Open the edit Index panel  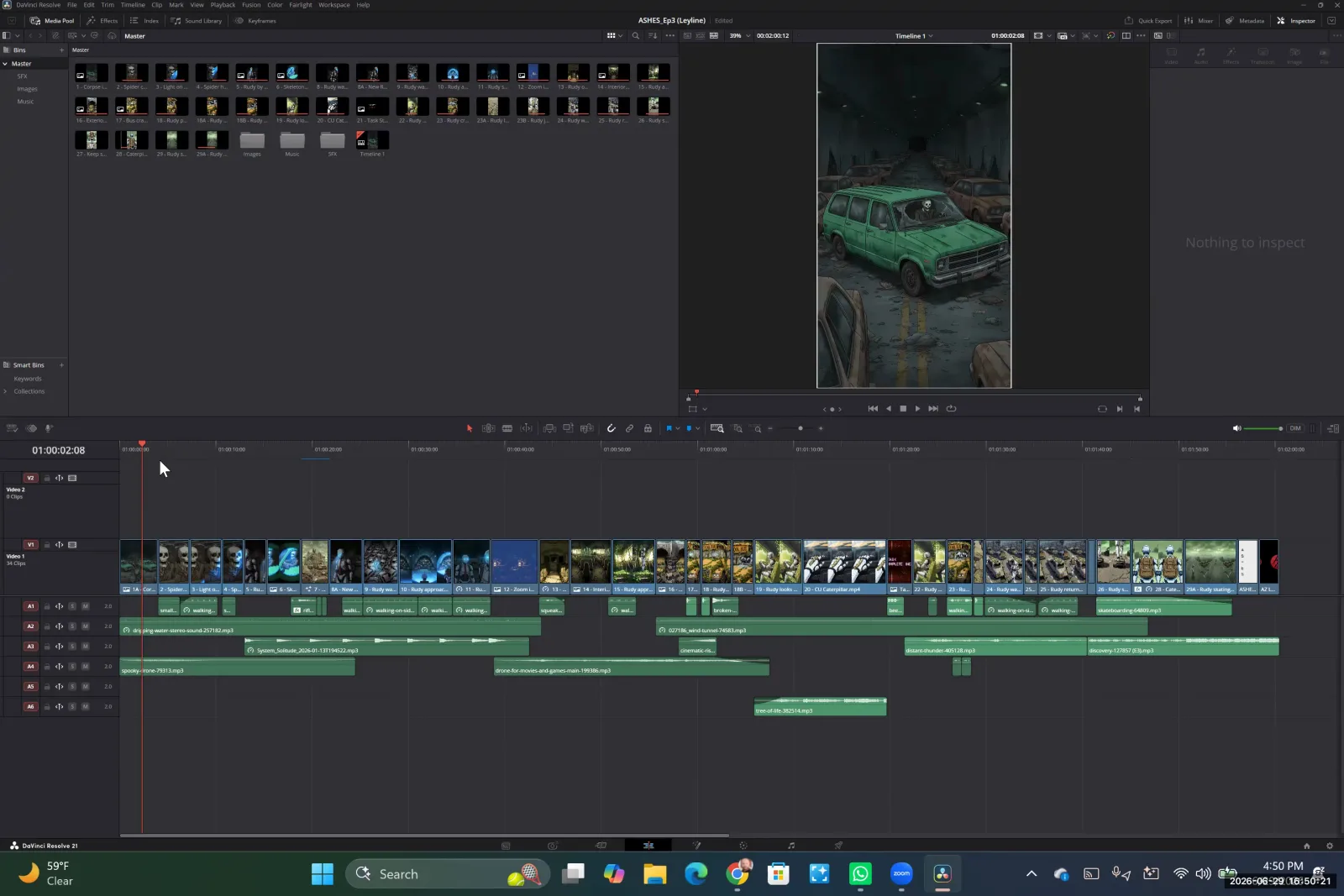tap(144, 21)
